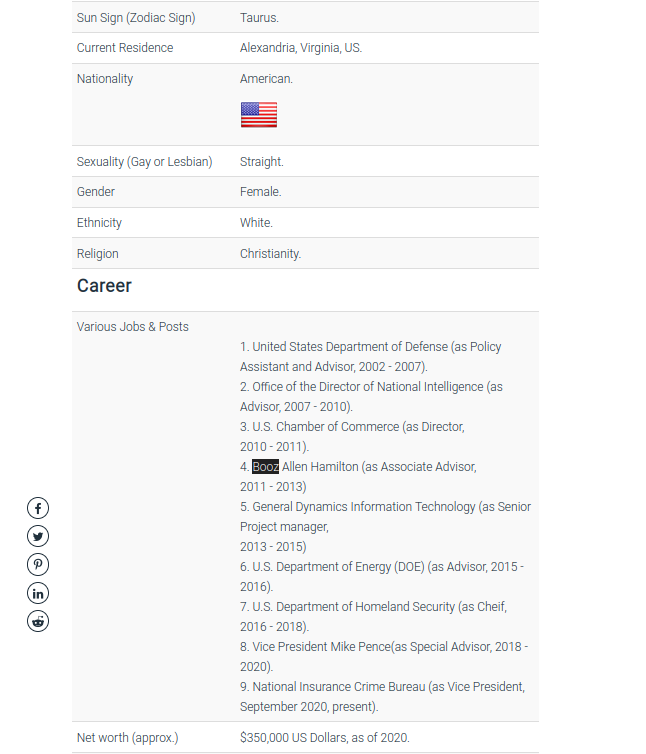646x754 pixels.
Task: Click the text Assistant and Advisor, 2002 - 2007)
Action: click(334, 367)
